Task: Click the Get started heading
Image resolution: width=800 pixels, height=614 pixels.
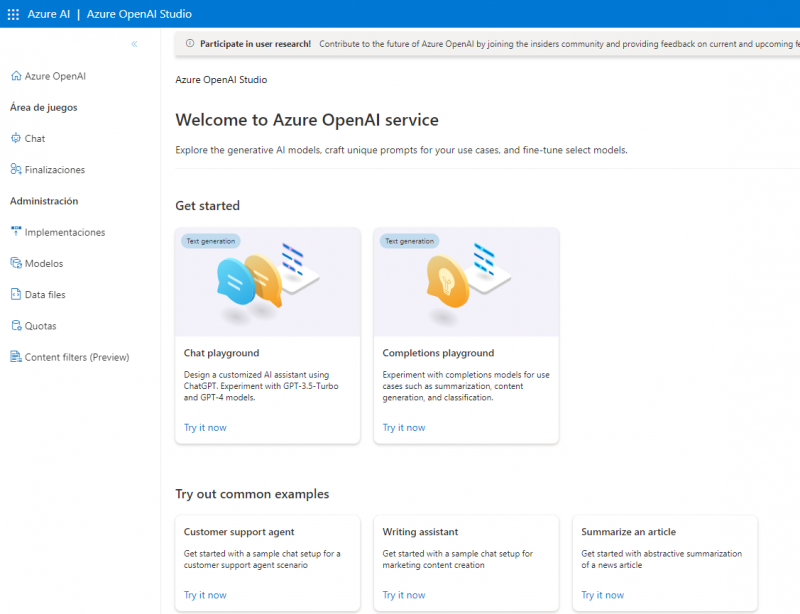Action: tap(208, 206)
